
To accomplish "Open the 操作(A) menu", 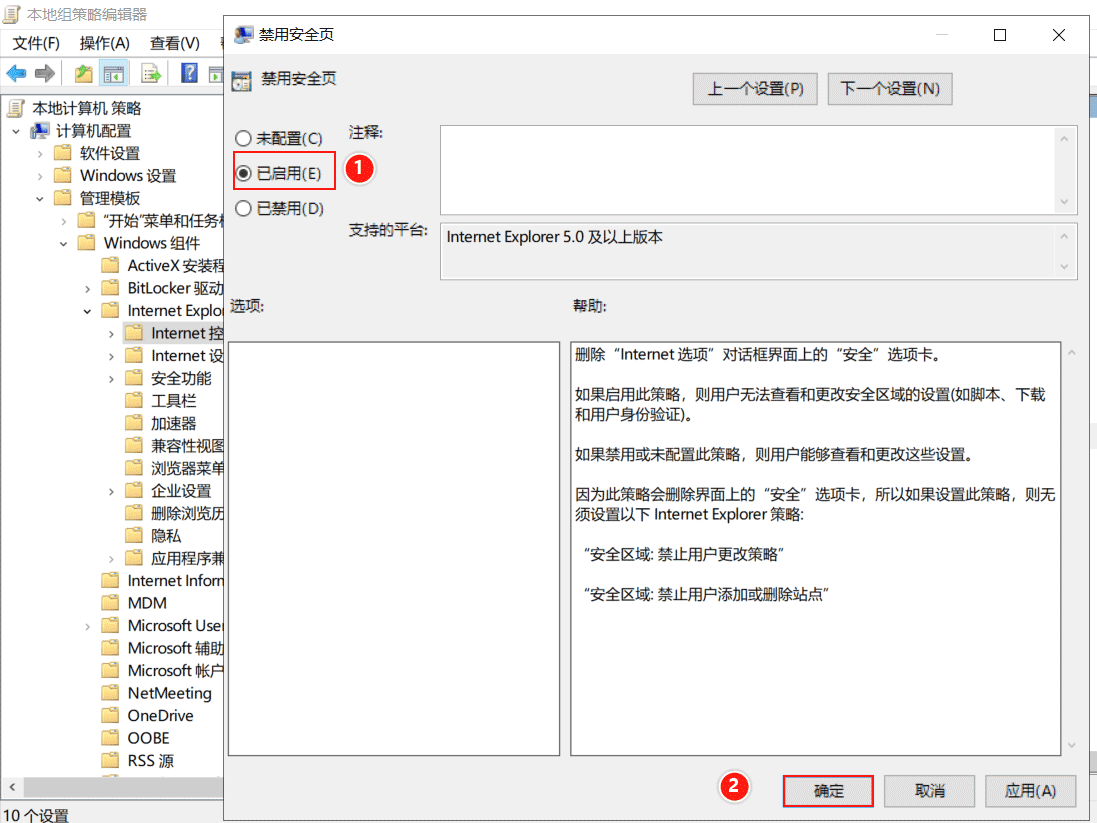I will [105, 43].
